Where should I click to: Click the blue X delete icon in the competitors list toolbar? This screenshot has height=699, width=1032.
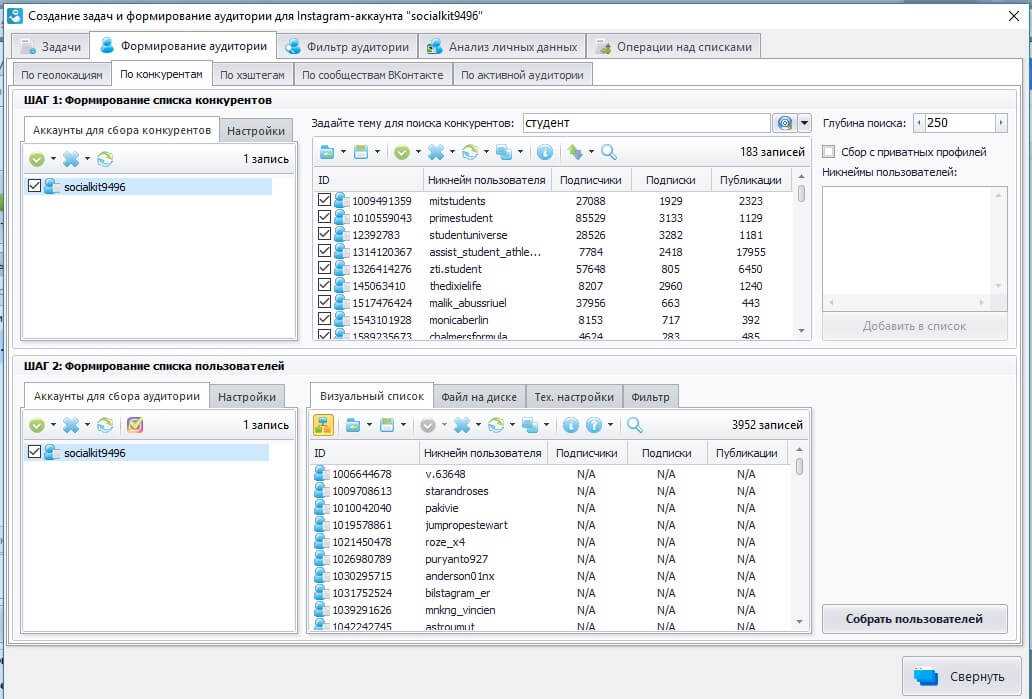click(x=435, y=152)
